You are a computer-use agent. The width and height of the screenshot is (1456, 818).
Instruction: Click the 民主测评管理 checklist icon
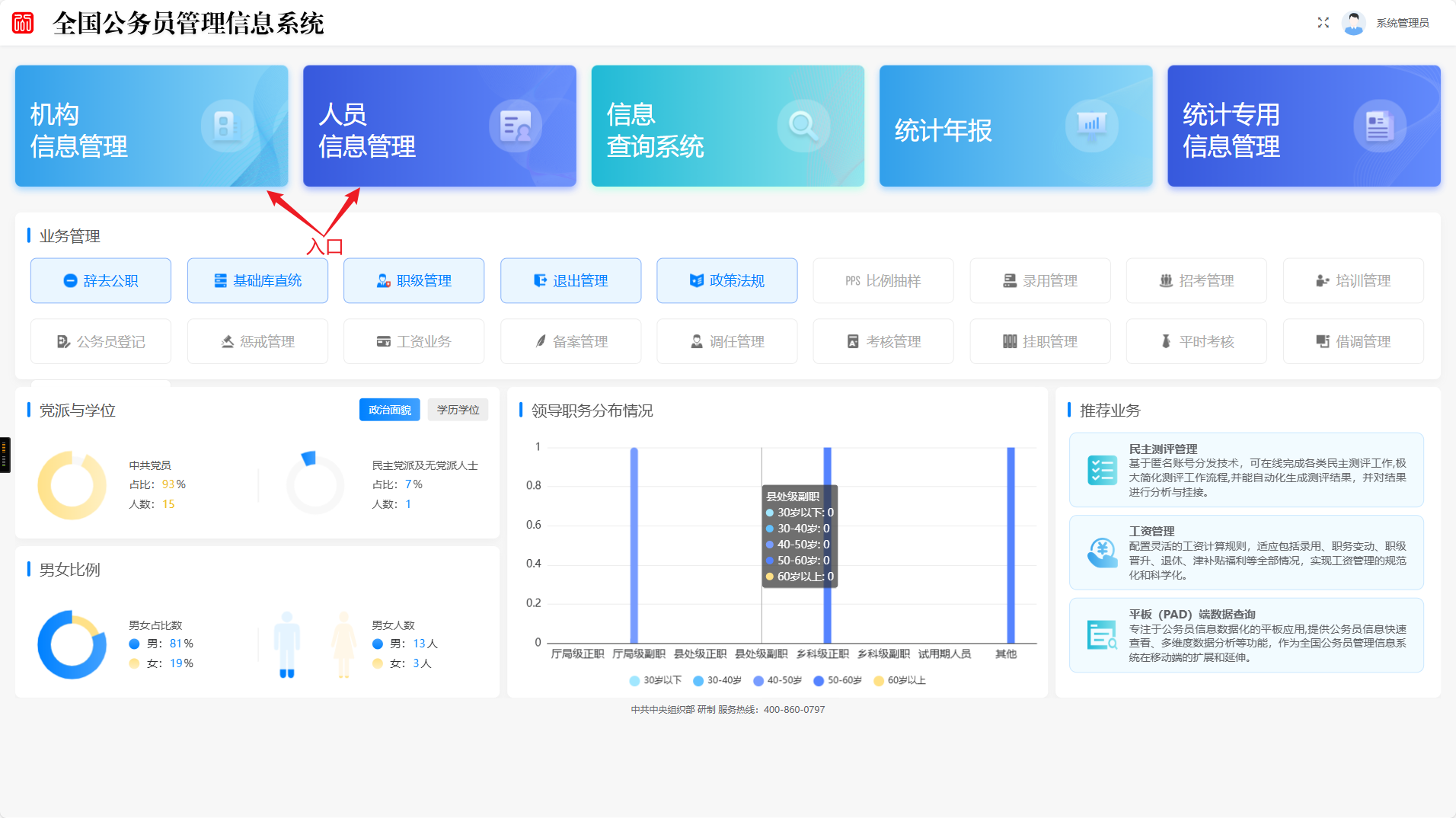pyautogui.click(x=1102, y=470)
